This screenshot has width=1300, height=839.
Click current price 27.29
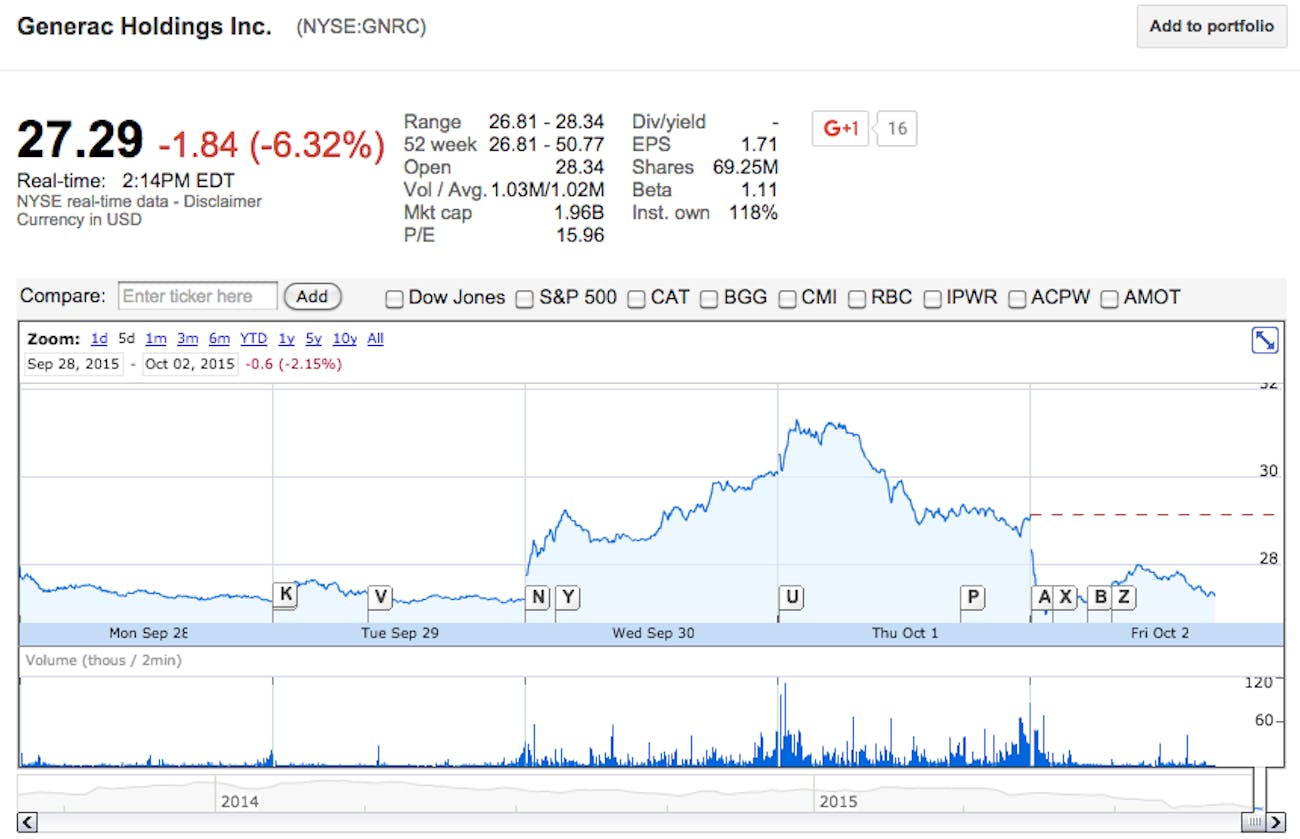point(80,141)
